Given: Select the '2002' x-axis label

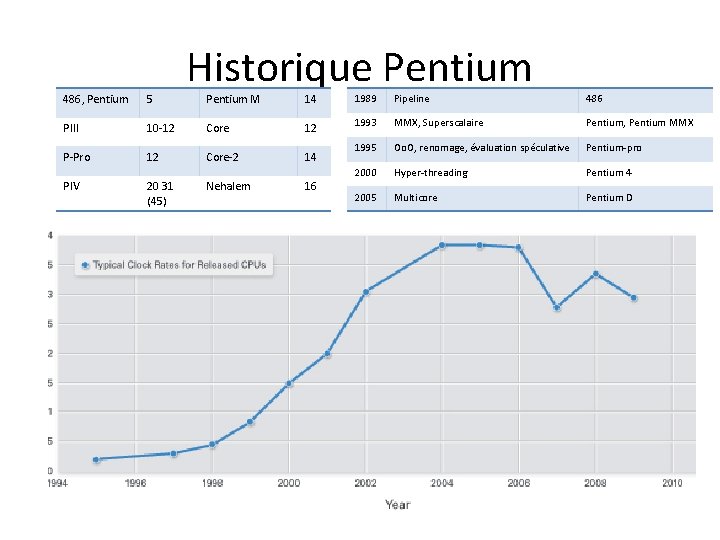Looking at the screenshot, I should tap(366, 483).
